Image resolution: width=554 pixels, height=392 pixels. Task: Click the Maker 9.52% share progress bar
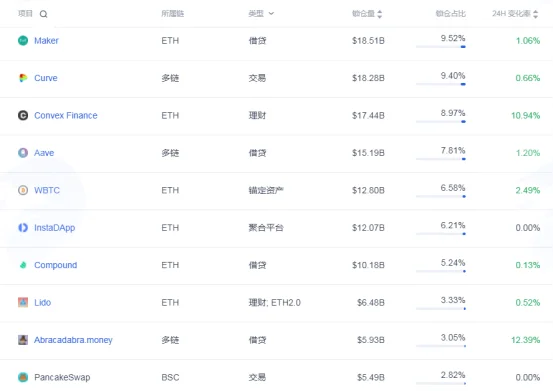tap(441, 47)
